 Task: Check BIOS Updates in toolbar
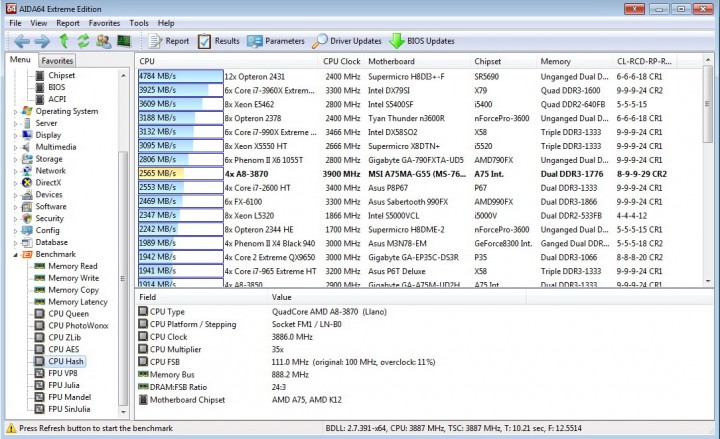click(422, 41)
